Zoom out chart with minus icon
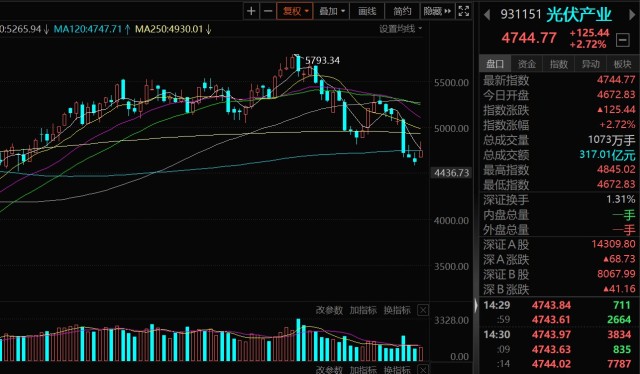The image size is (640, 374). (268, 11)
